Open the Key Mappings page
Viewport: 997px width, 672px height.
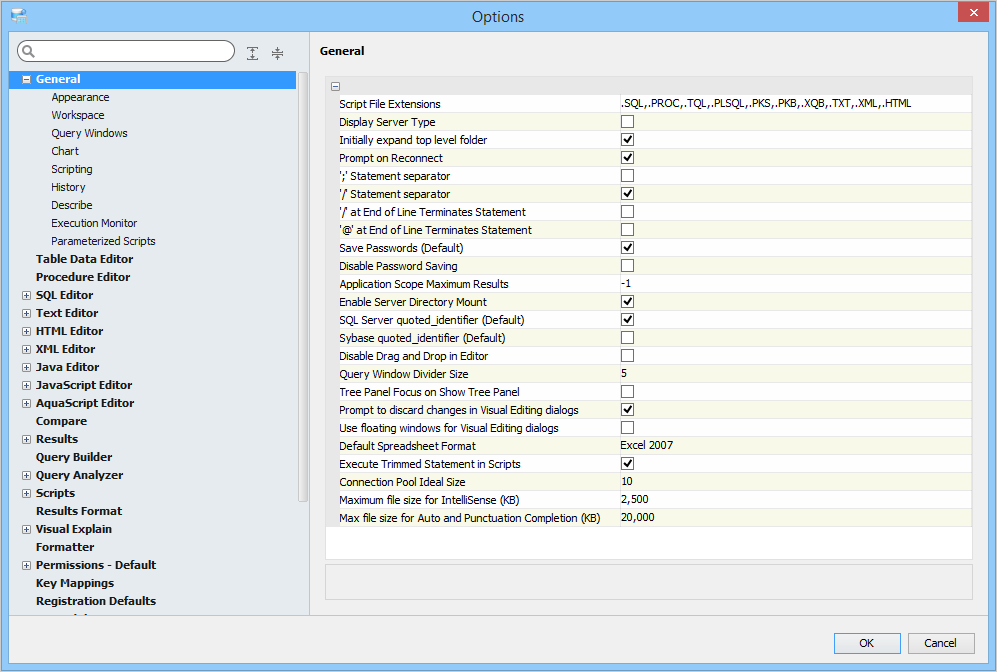coord(75,583)
